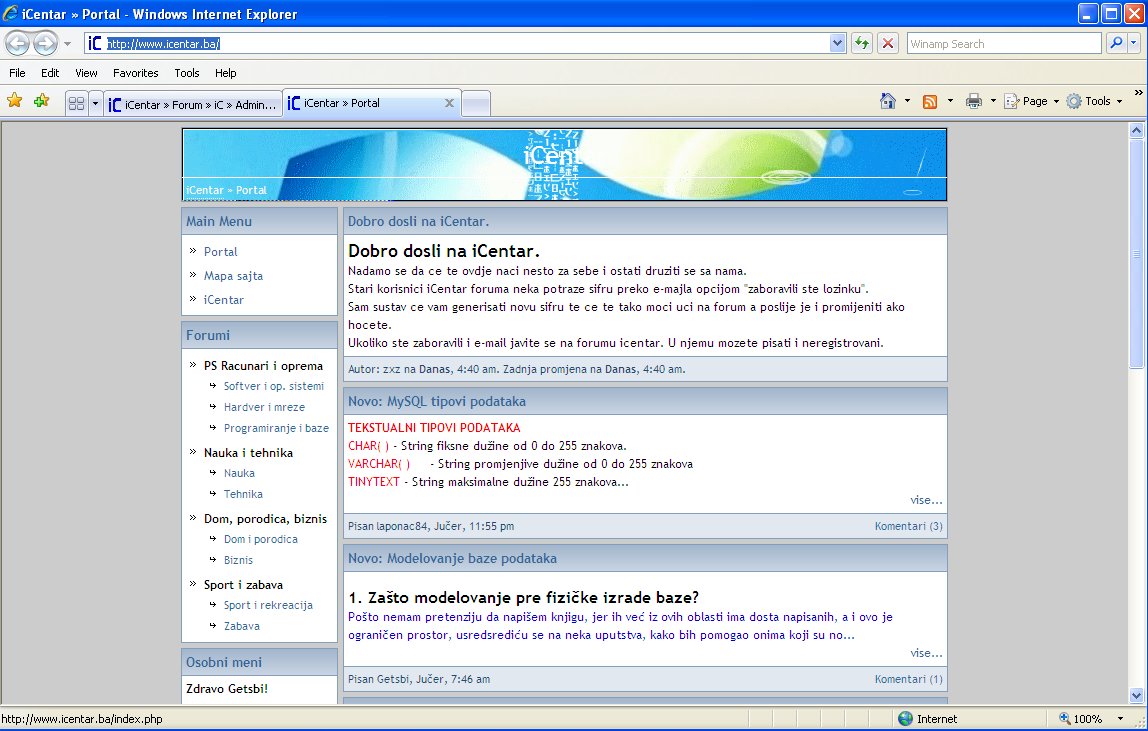Click the vertical scrollbar down arrow
Screen dimensions: 1148x731
(x=1137, y=695)
